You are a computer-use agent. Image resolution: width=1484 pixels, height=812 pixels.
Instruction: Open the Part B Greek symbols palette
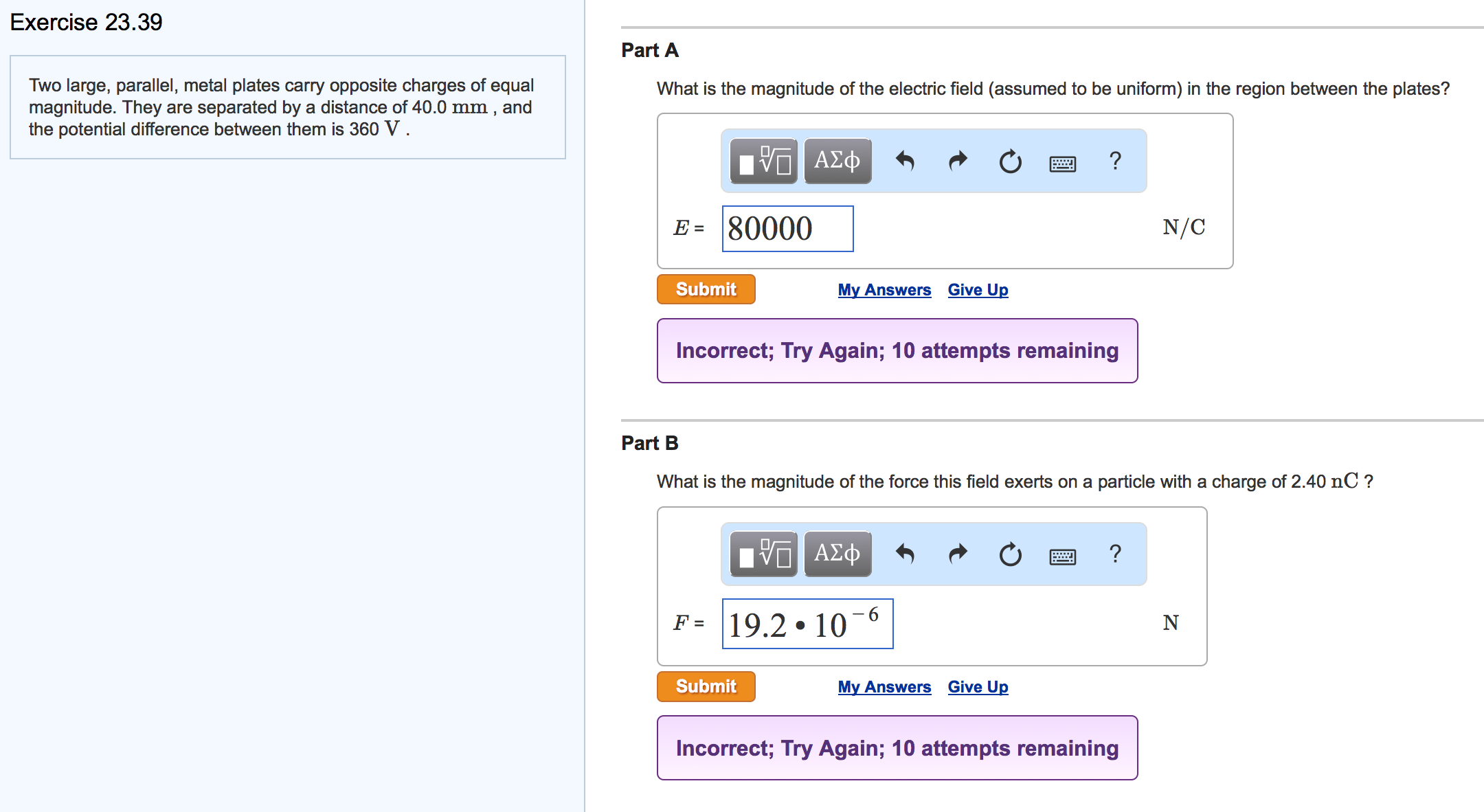point(837,554)
